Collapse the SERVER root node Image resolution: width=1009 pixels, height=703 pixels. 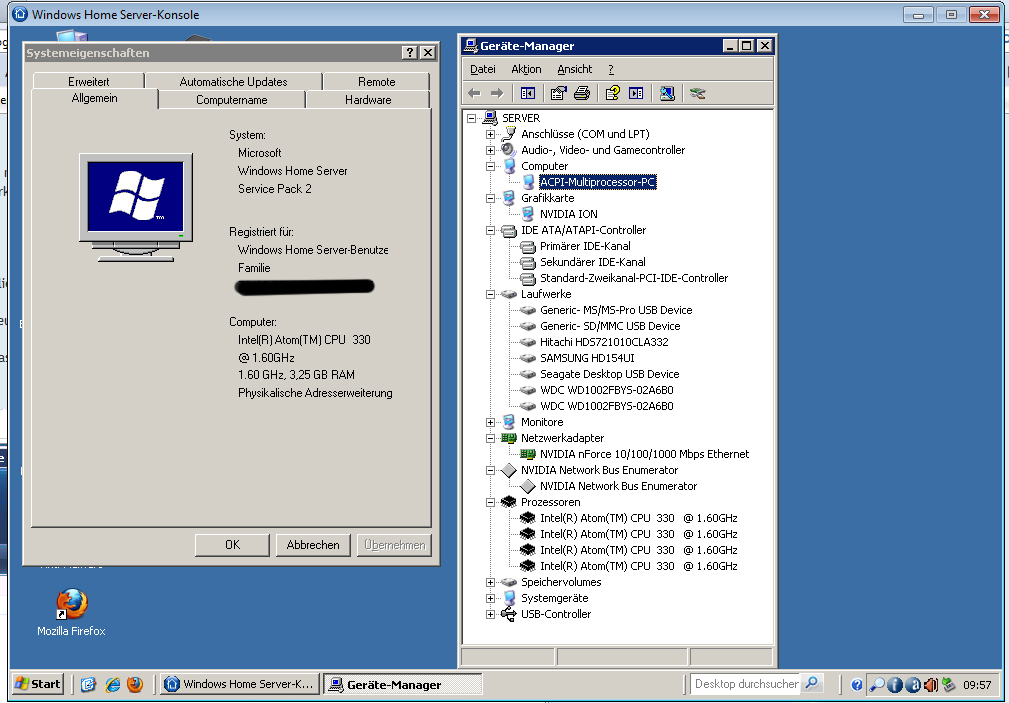point(472,118)
